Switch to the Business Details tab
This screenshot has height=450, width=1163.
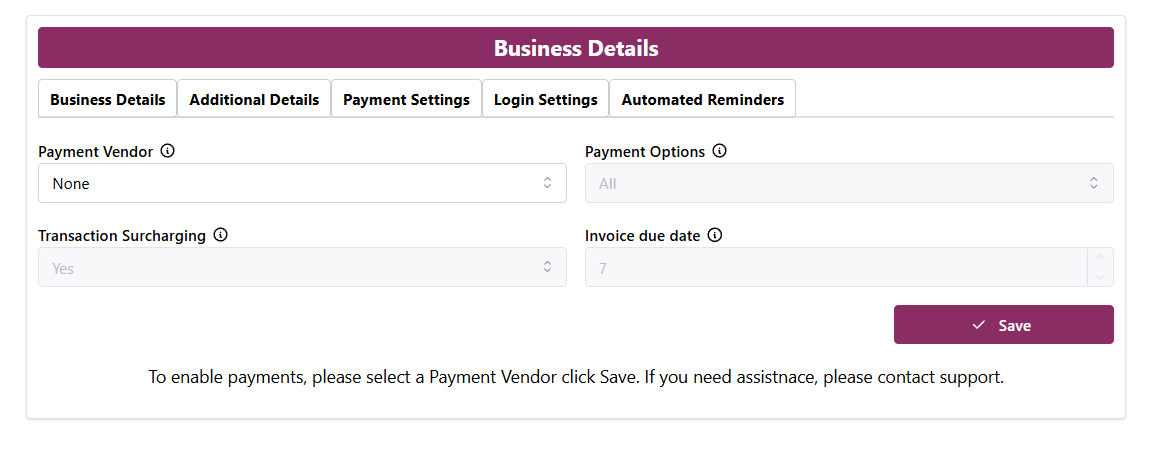pyautogui.click(x=108, y=100)
